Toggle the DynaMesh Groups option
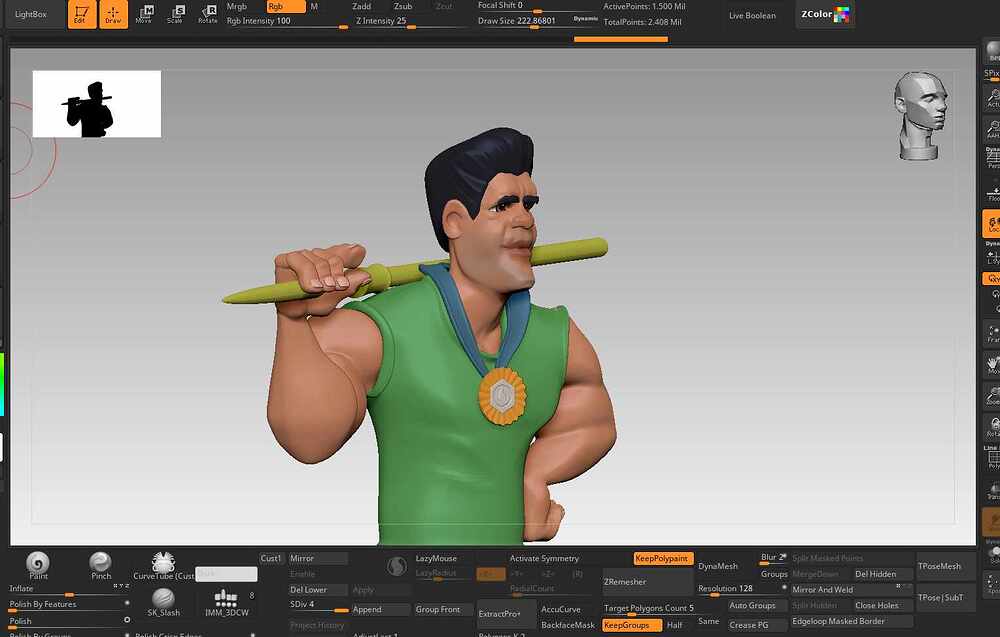 [x=774, y=575]
